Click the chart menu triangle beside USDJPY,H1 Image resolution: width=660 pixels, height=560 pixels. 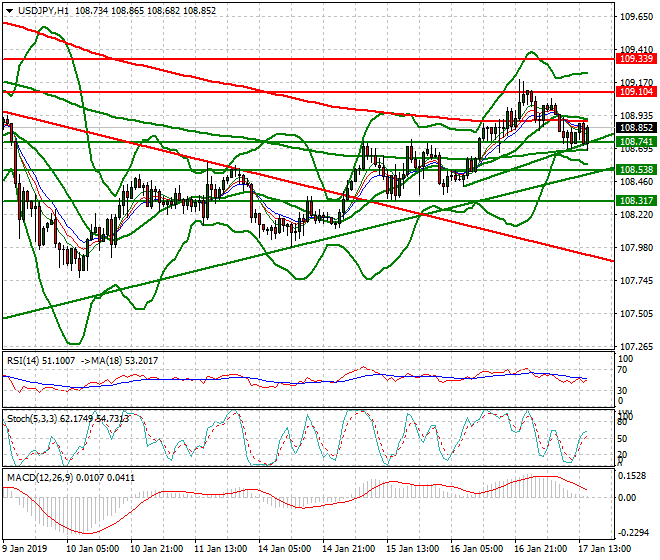coord(10,11)
